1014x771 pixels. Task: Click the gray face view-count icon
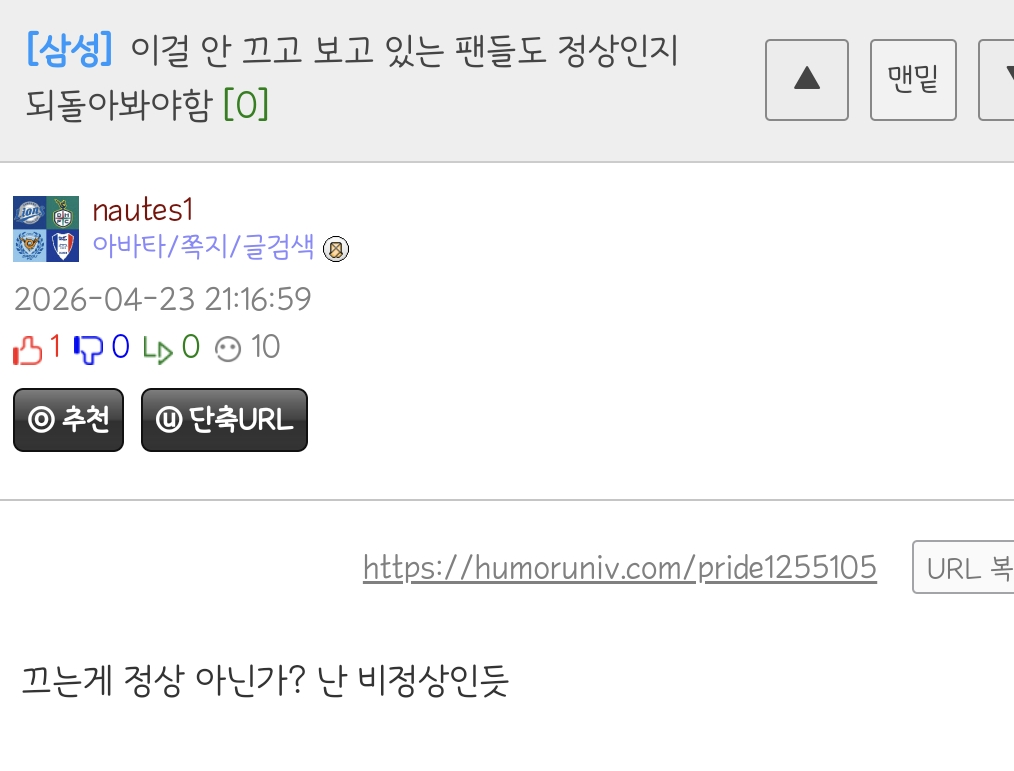(228, 349)
